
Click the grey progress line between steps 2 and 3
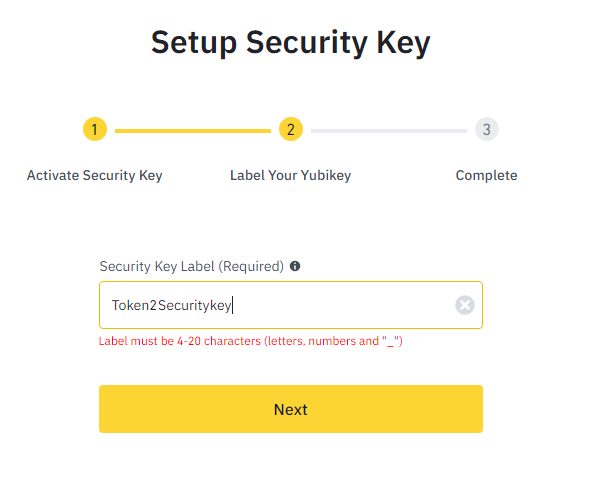pyautogui.click(x=389, y=131)
